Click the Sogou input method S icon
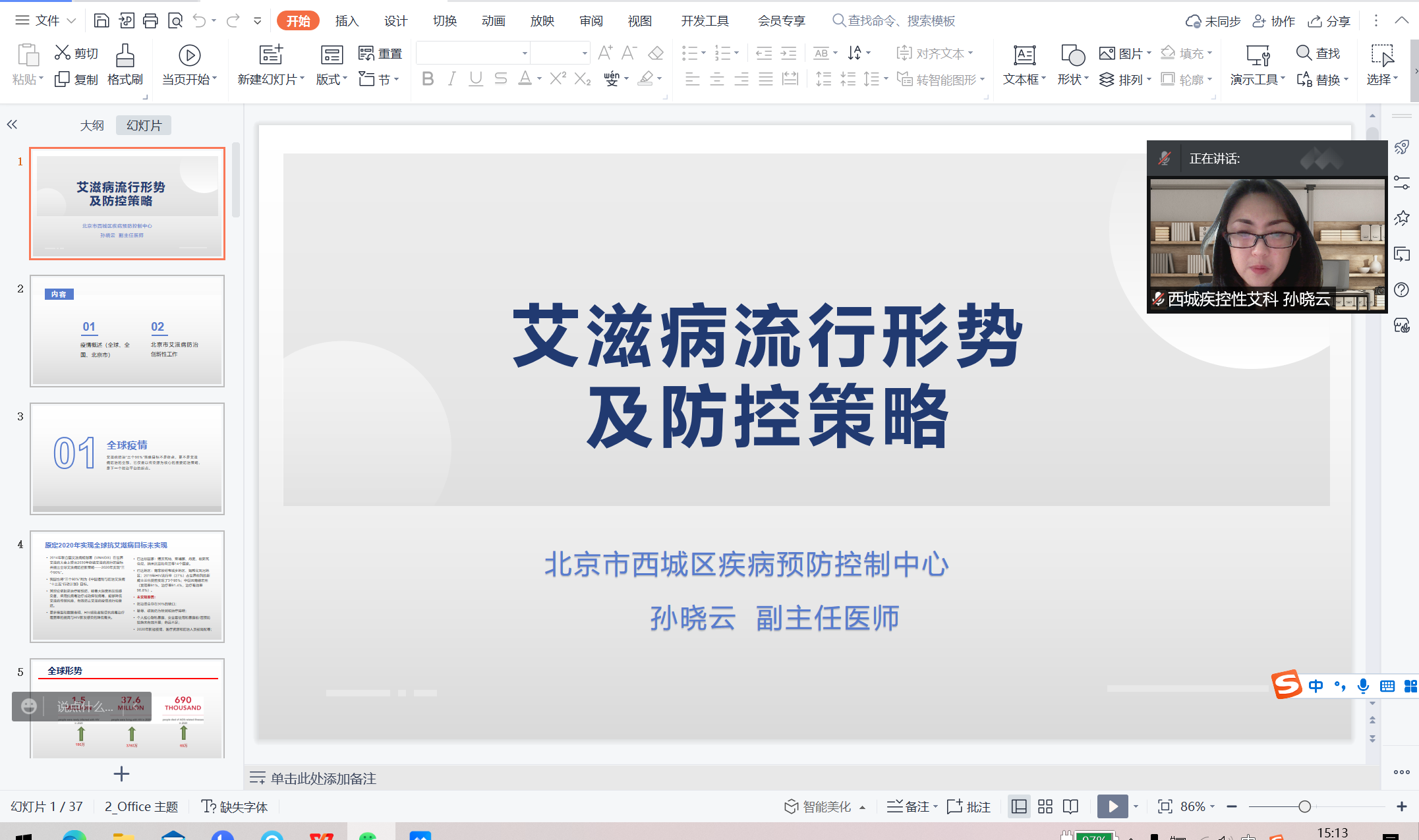 (x=1287, y=685)
